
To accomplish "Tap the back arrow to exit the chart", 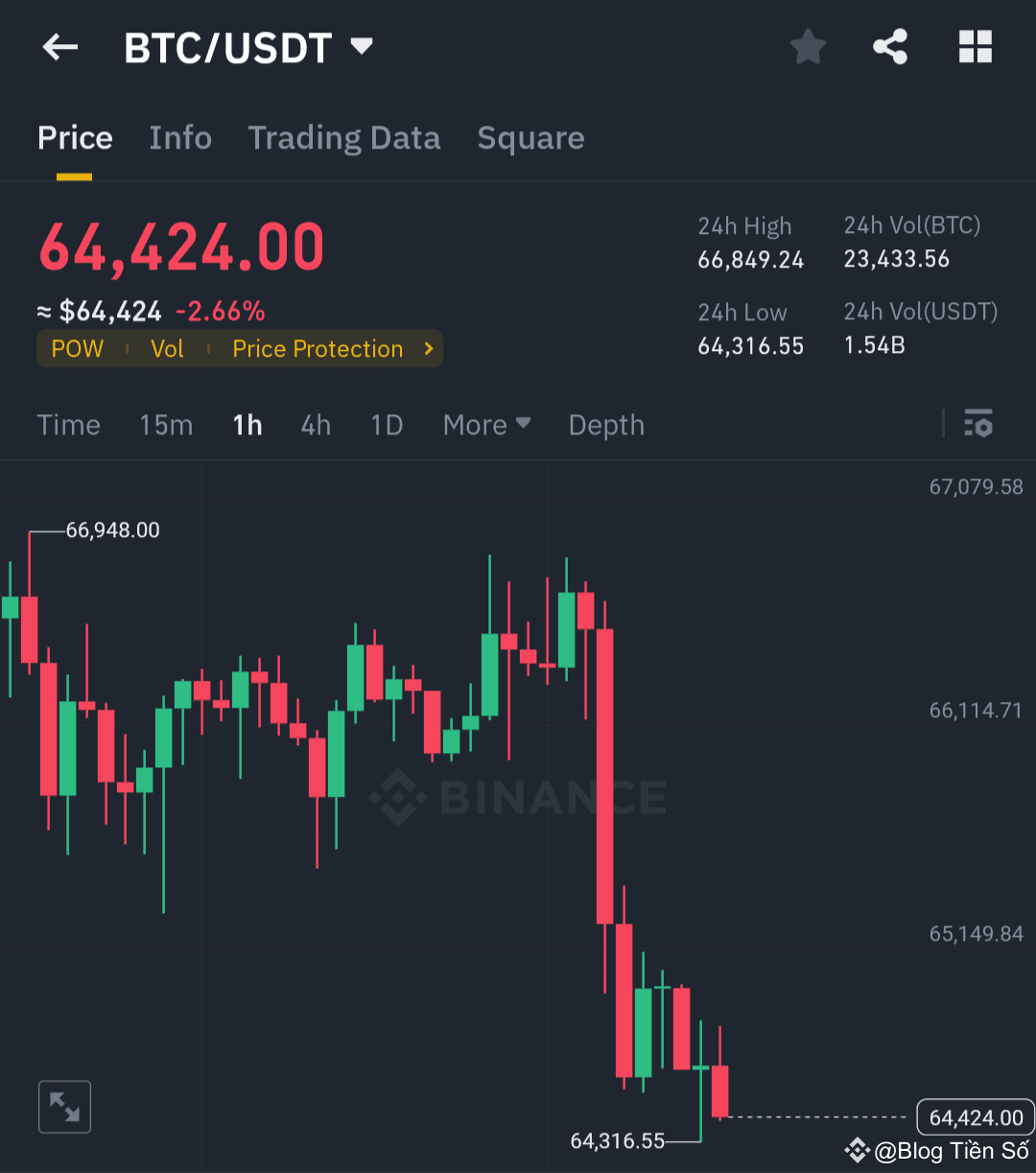I will tap(59, 46).
